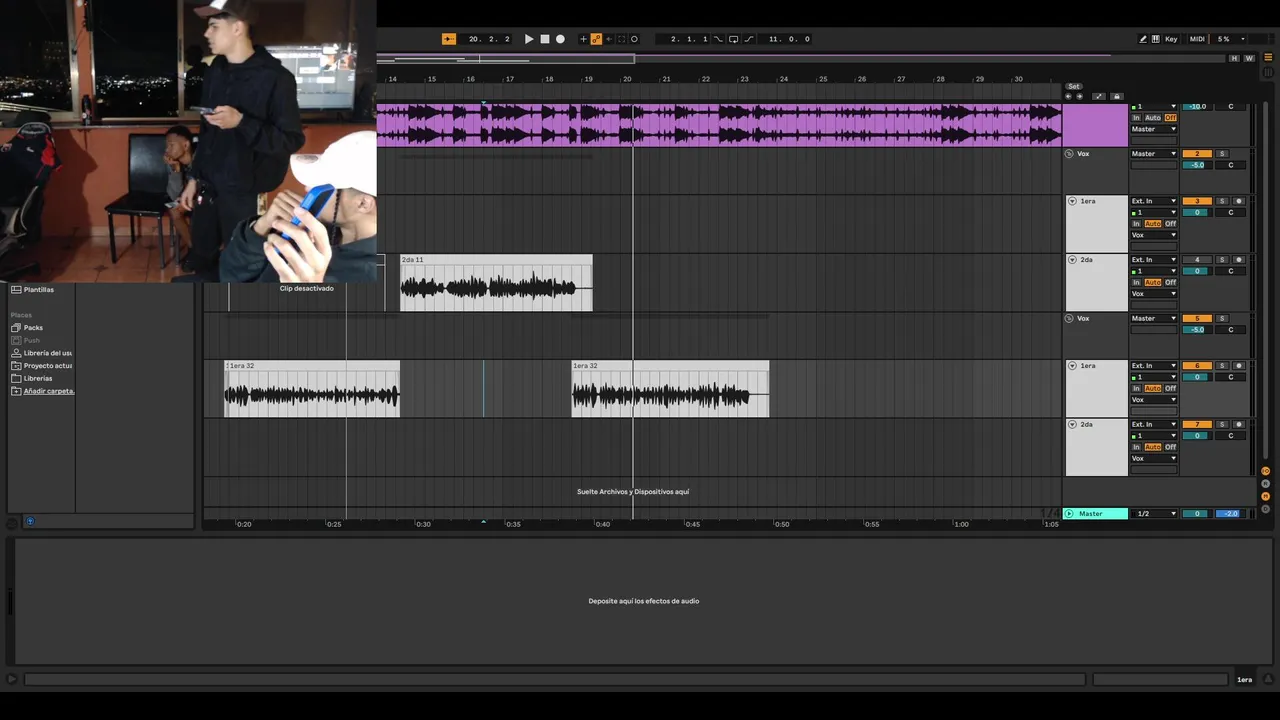
Task: Select the 2da 11 audio clip
Action: tap(496, 283)
